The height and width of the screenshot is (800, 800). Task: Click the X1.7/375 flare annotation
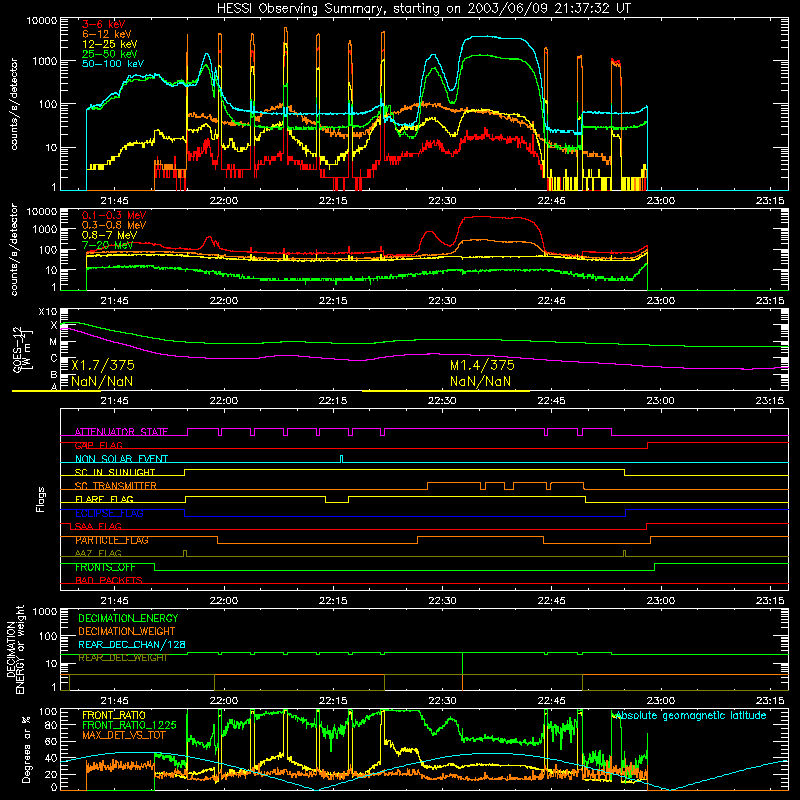(x=103, y=365)
